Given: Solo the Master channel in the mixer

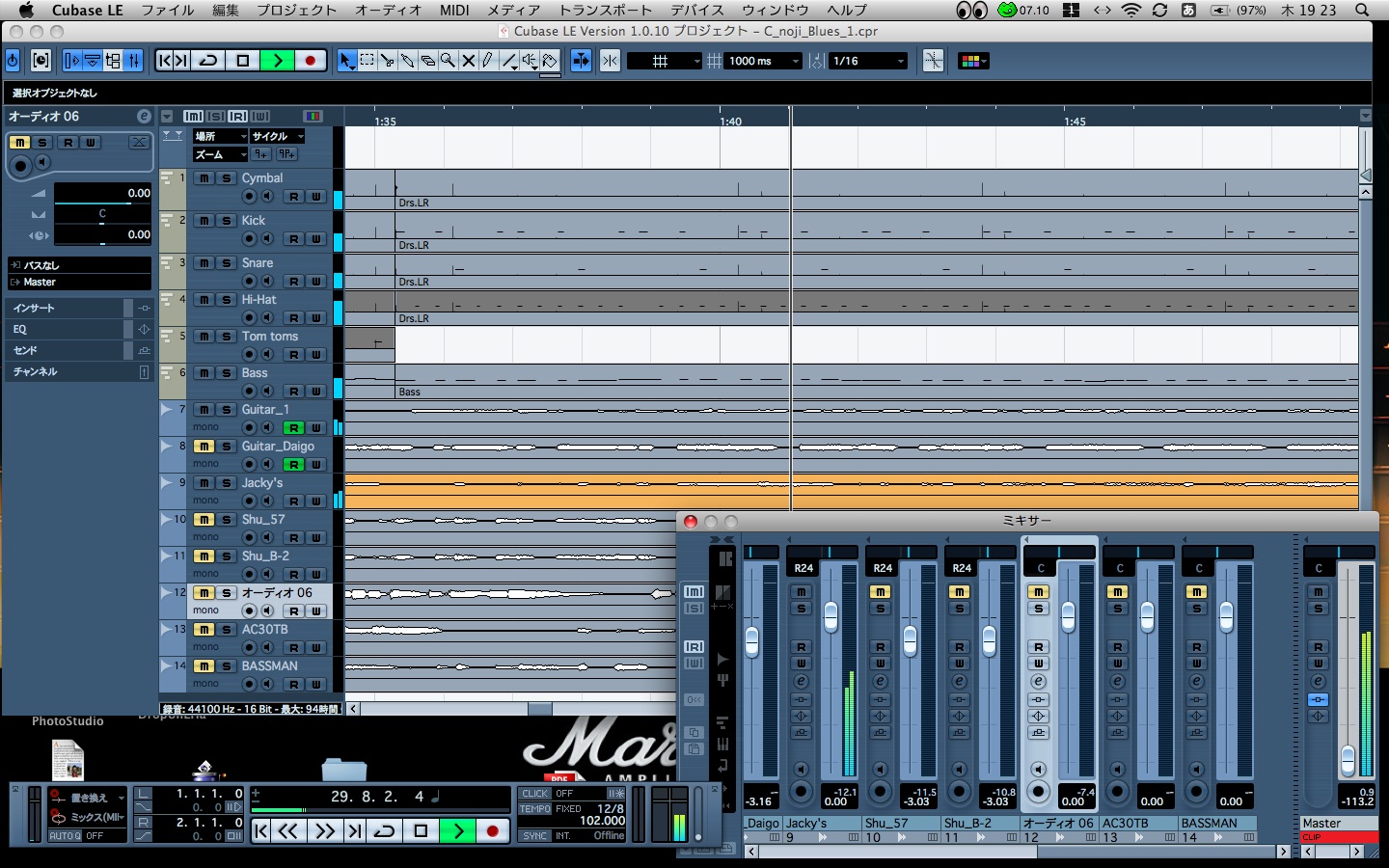Looking at the screenshot, I should pyautogui.click(x=1318, y=609).
